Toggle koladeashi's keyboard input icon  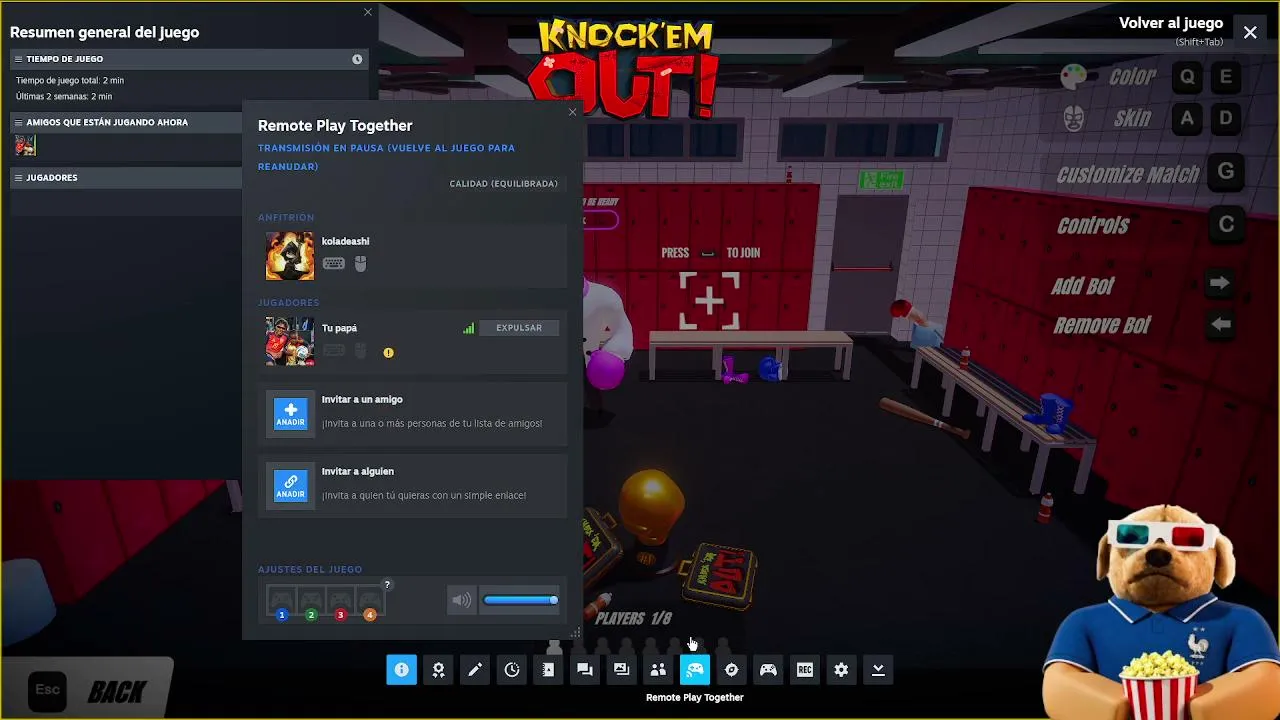[334, 264]
